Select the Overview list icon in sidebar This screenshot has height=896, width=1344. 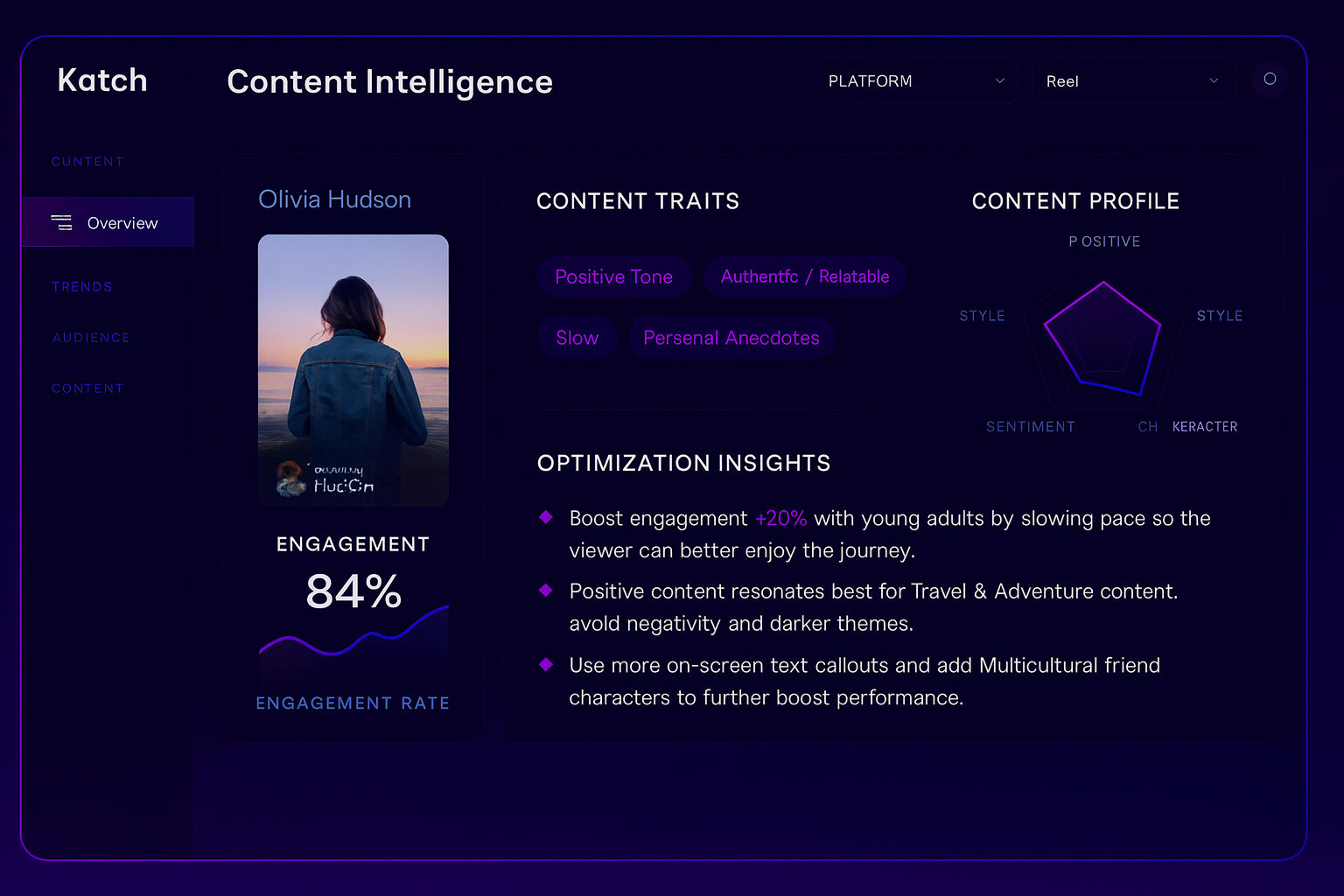pyautogui.click(x=63, y=222)
